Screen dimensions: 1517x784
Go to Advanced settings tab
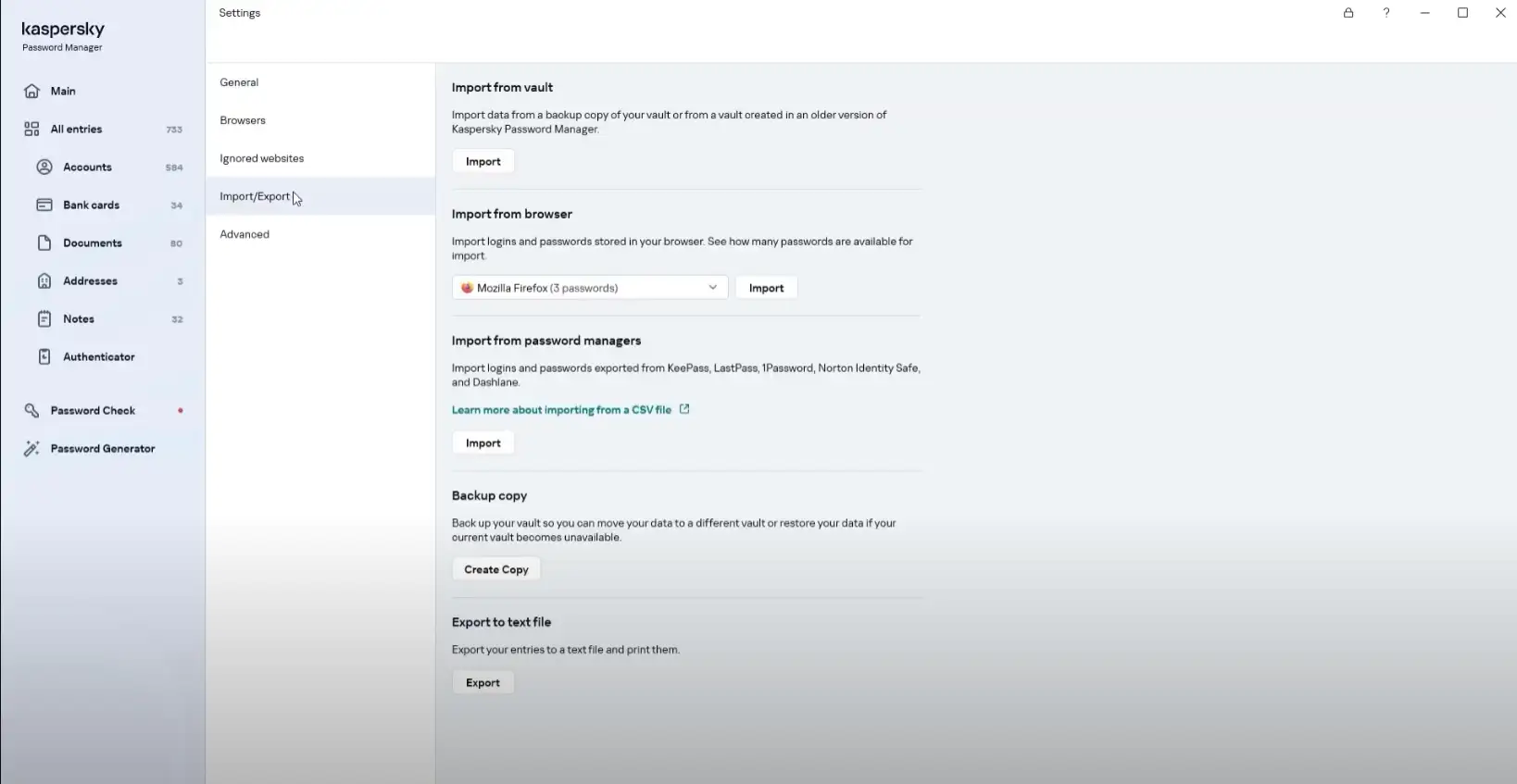coord(244,234)
